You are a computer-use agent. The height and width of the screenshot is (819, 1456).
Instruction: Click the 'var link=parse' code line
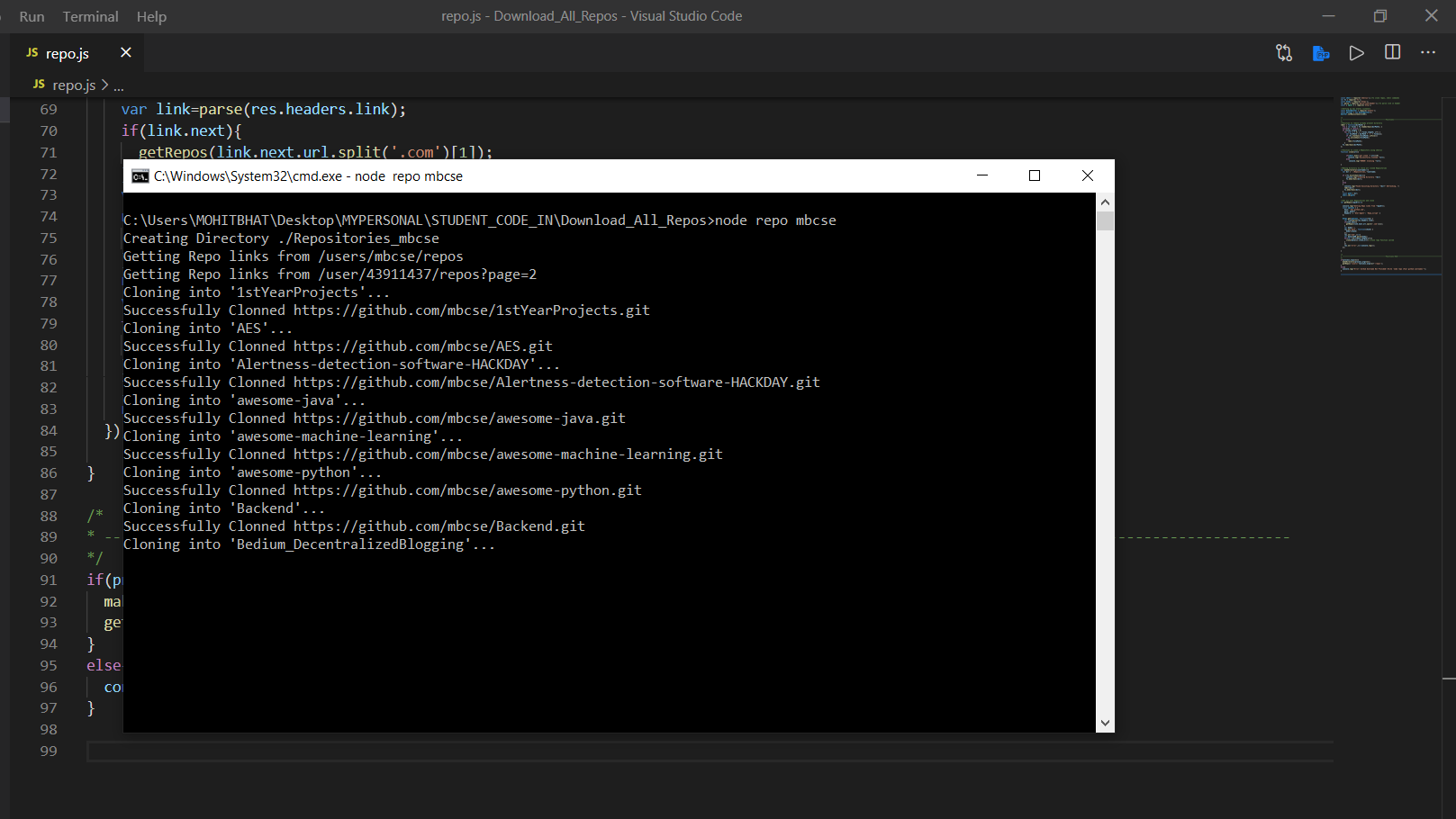pos(264,110)
